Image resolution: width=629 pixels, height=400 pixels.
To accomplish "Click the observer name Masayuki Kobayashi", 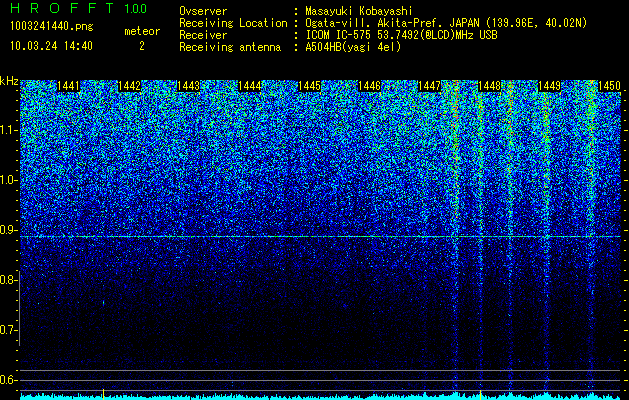I will (x=359, y=11).
